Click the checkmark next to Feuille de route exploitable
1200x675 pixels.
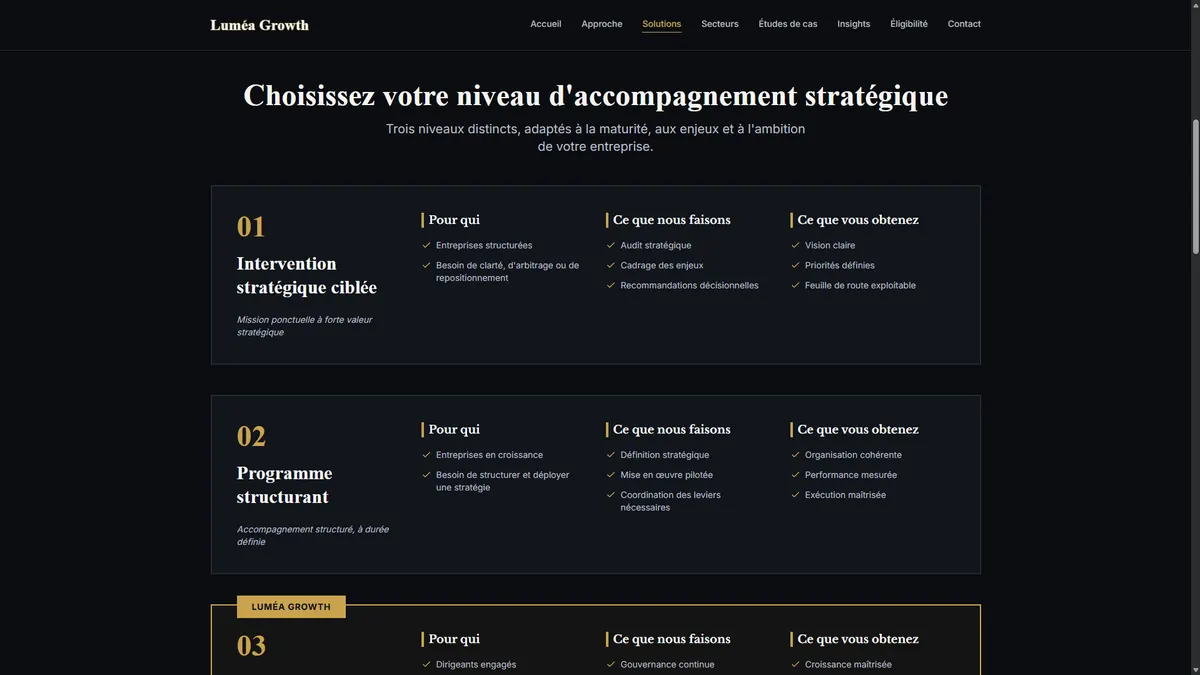coord(795,285)
